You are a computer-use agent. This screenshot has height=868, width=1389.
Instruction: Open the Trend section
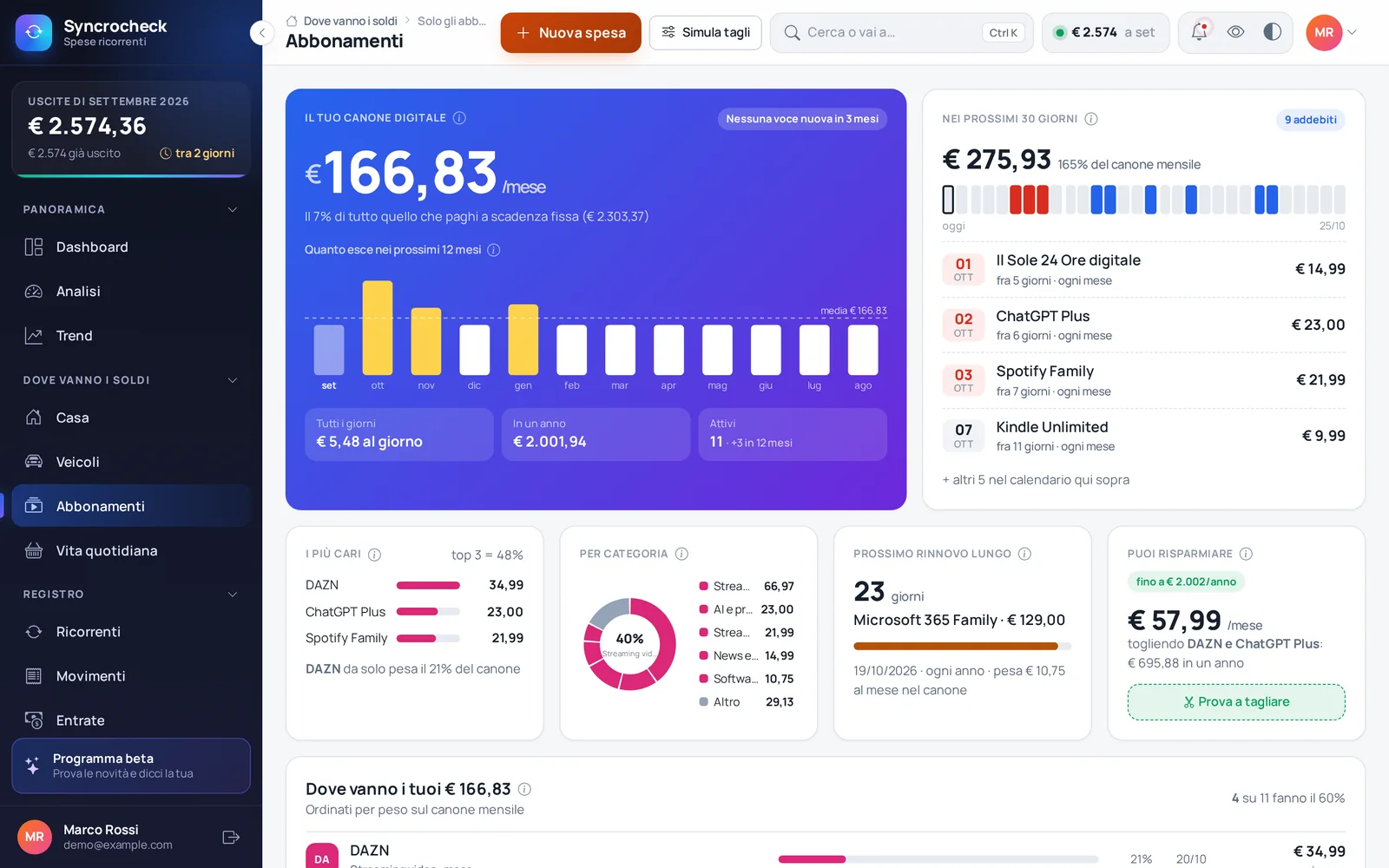(x=130, y=336)
